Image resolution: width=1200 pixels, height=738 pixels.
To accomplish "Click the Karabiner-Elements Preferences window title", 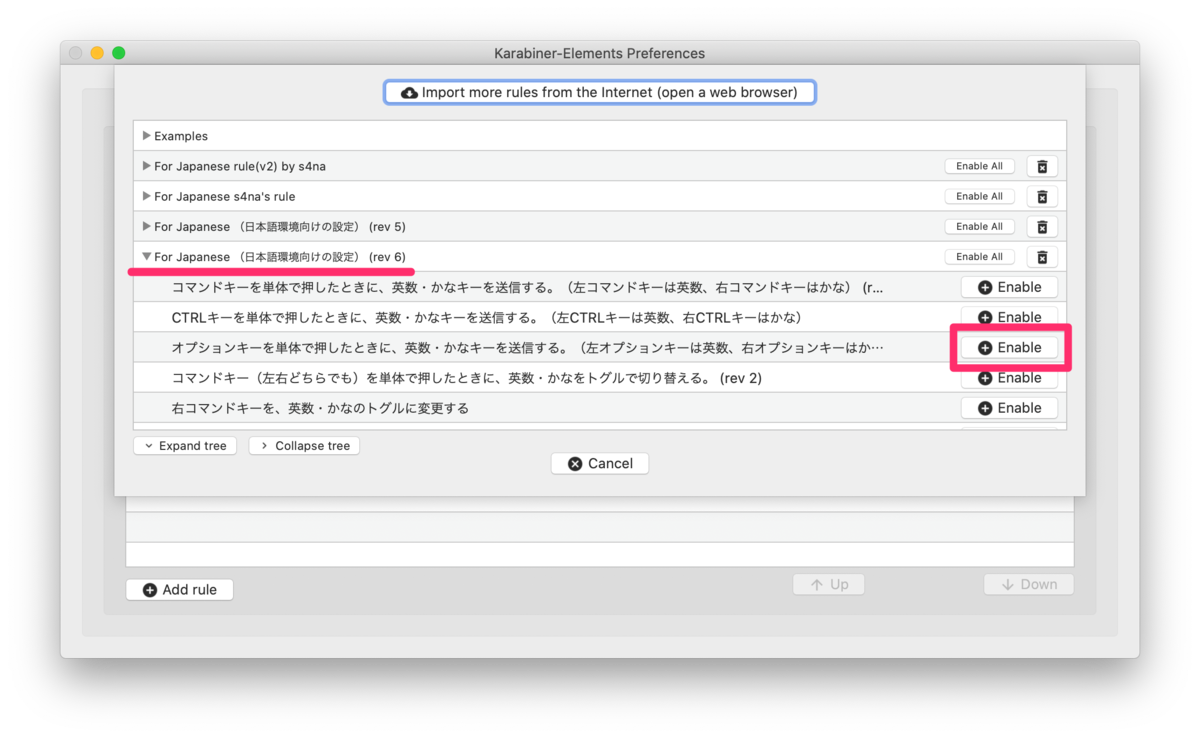I will pyautogui.click(x=599, y=53).
